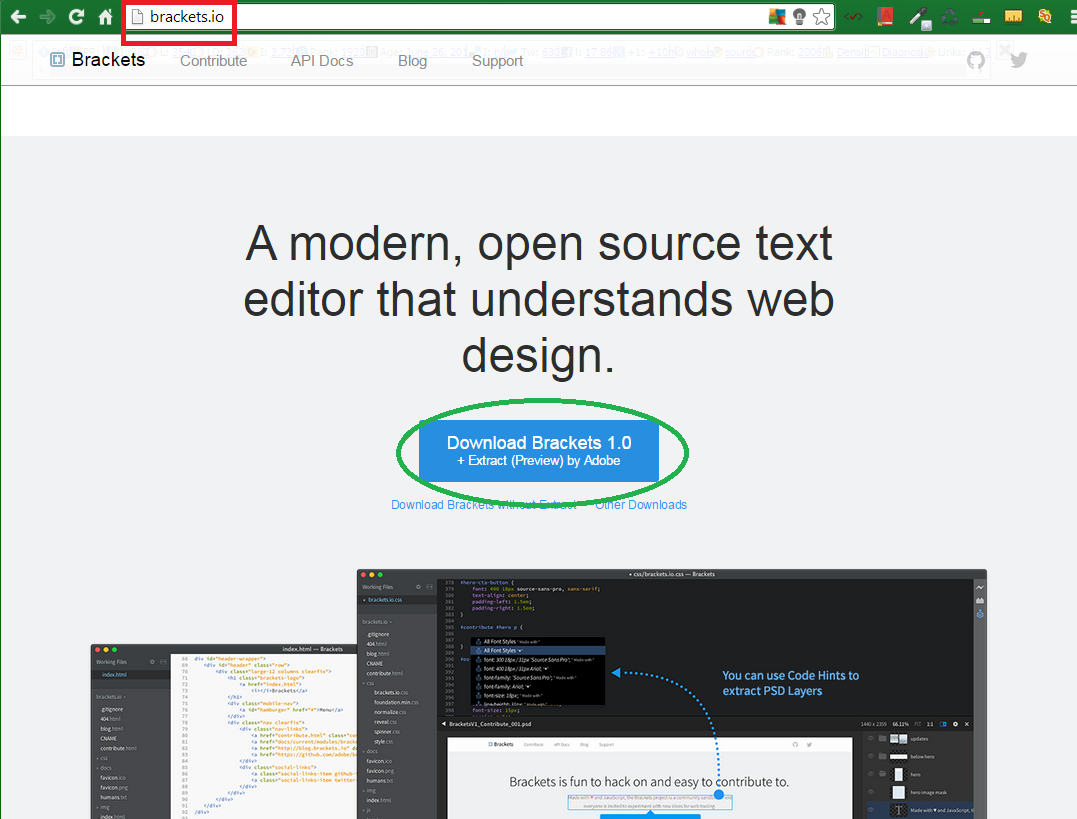Toggle the bookmark star for brackets.io
1077x819 pixels.
point(822,16)
